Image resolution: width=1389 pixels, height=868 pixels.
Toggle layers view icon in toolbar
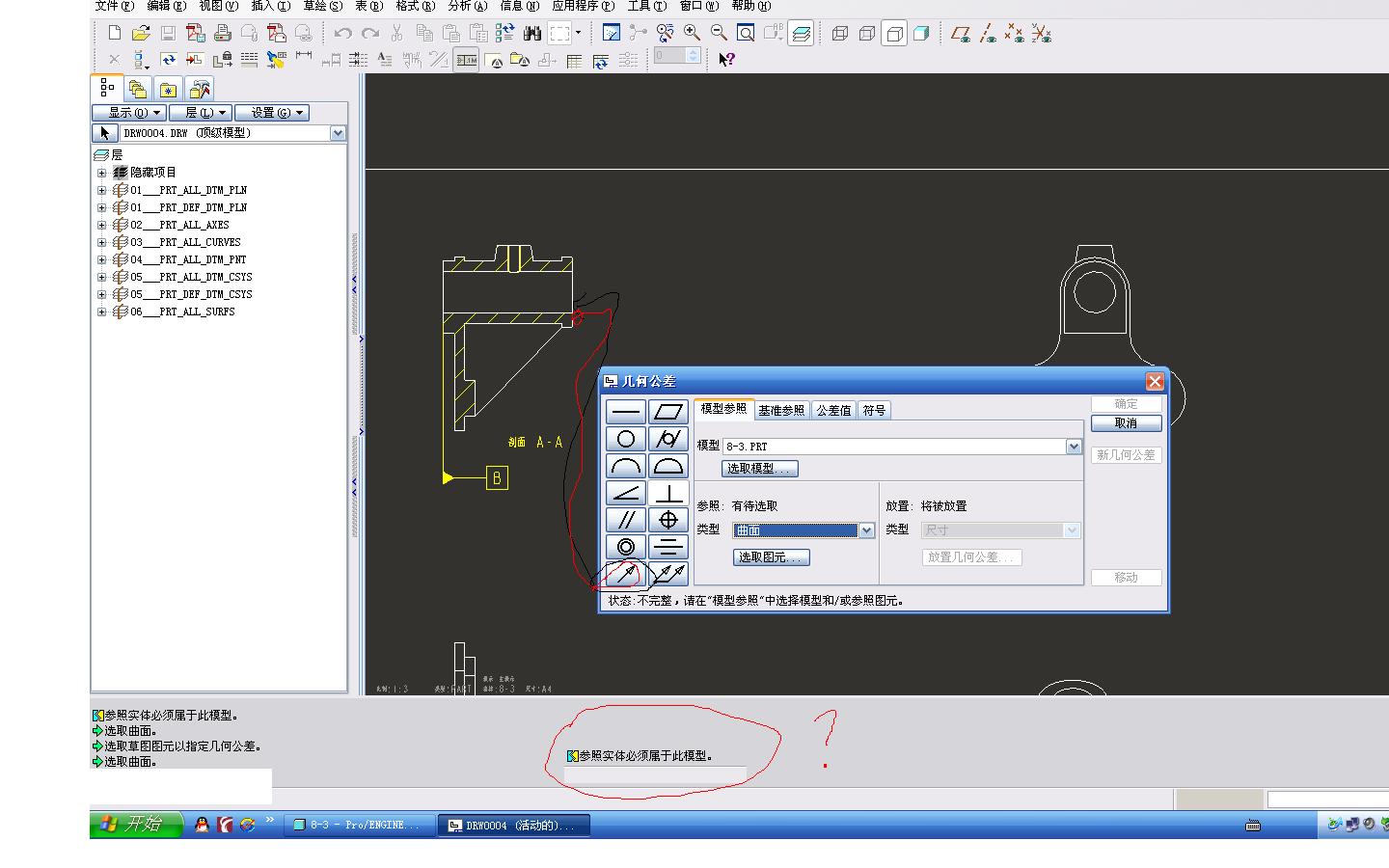click(x=801, y=34)
